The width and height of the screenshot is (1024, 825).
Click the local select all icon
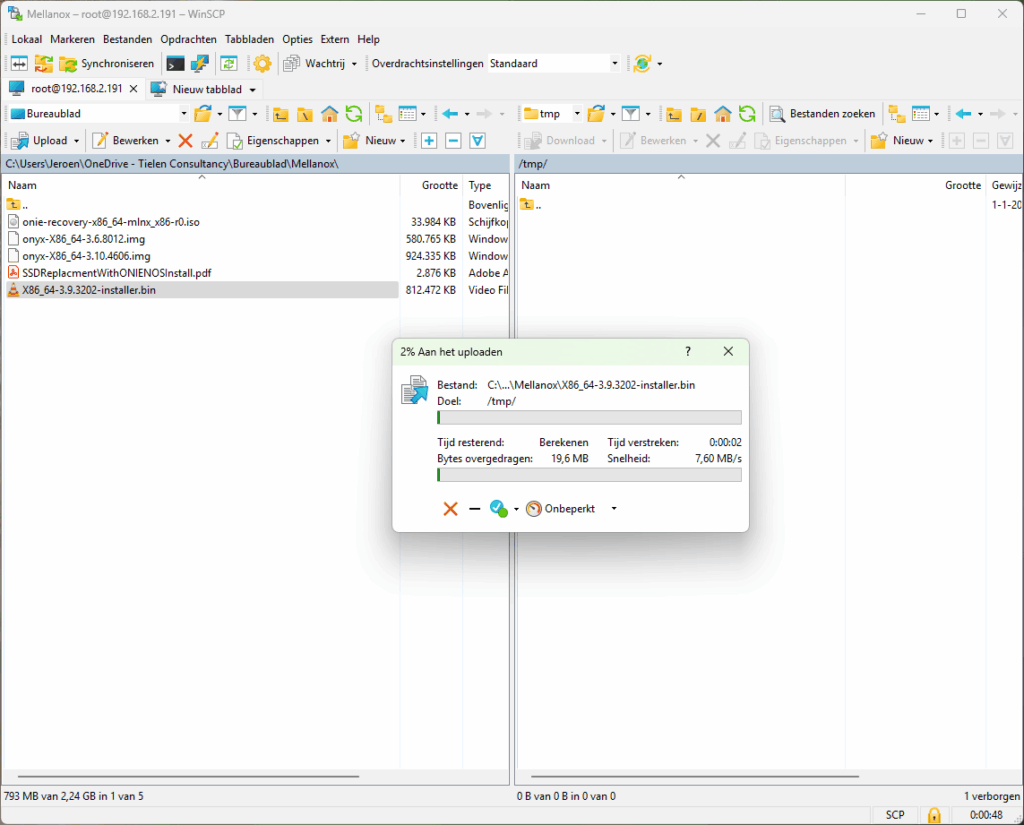[x=477, y=140]
